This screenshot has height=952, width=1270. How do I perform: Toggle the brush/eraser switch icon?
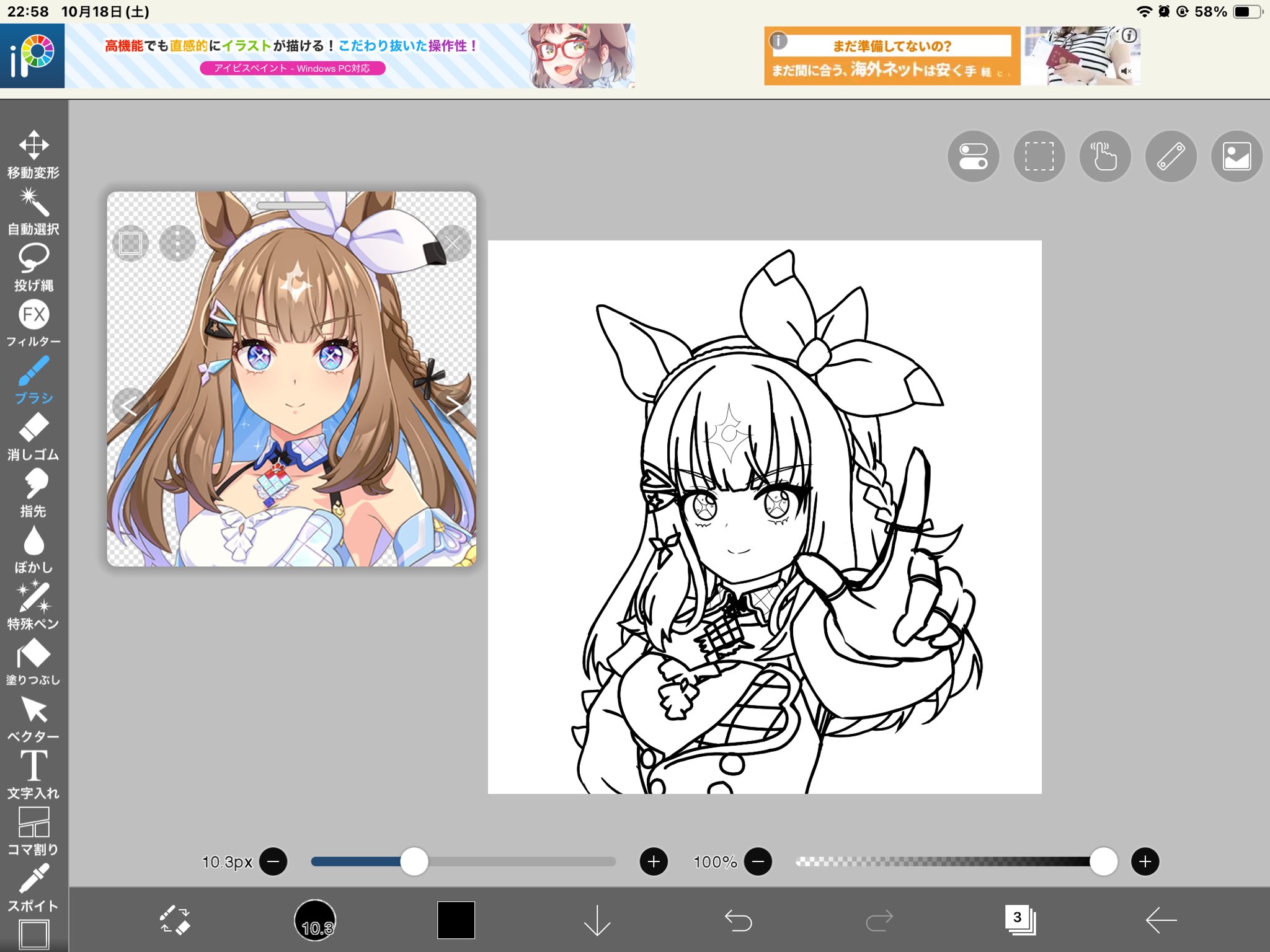point(176,922)
